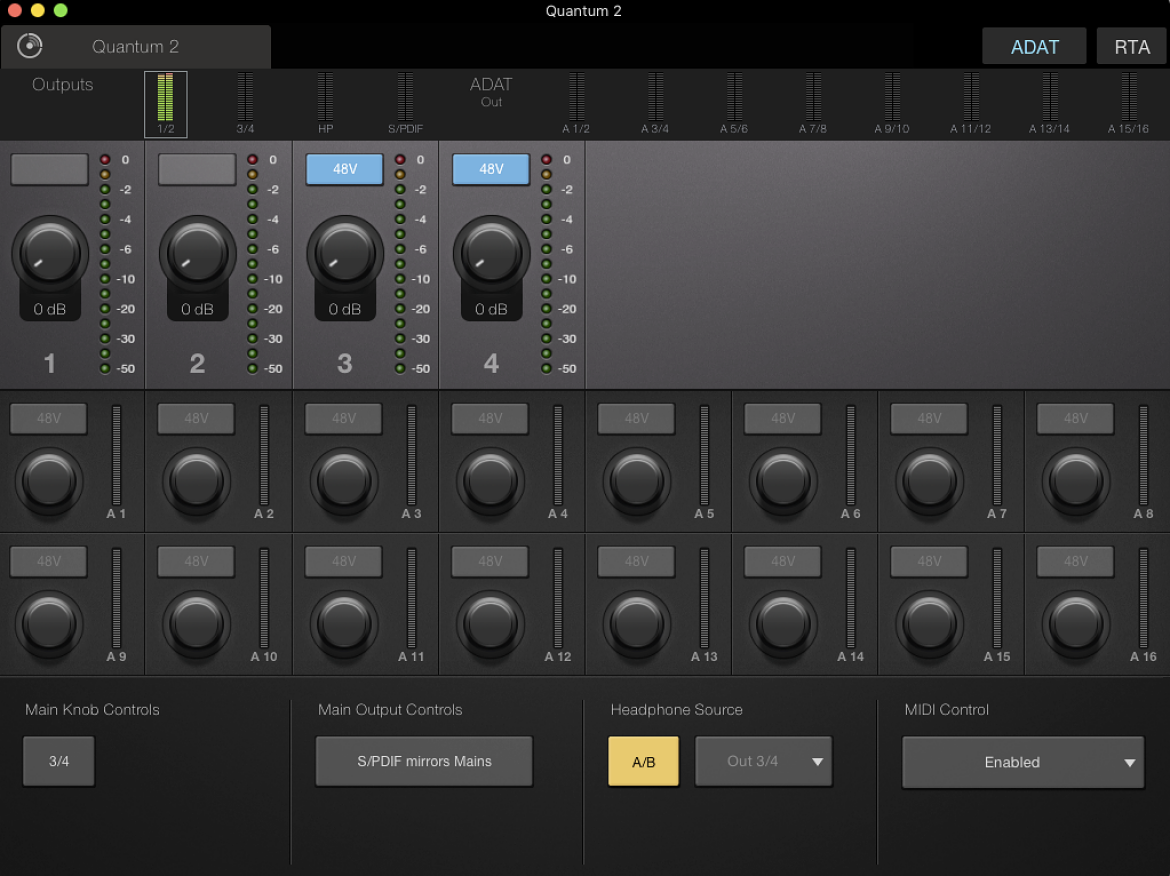Viewport: 1170px width, 876px height.
Task: Select the A 5/6 ADAT output meter
Action: [x=734, y=104]
